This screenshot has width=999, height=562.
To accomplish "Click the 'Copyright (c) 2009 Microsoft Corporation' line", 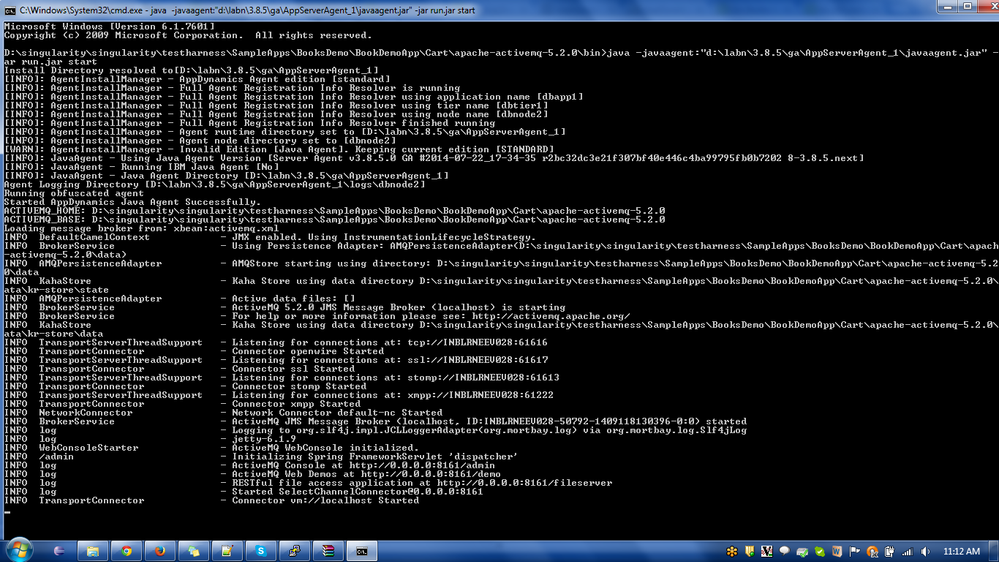I will pyautogui.click(x=188, y=35).
